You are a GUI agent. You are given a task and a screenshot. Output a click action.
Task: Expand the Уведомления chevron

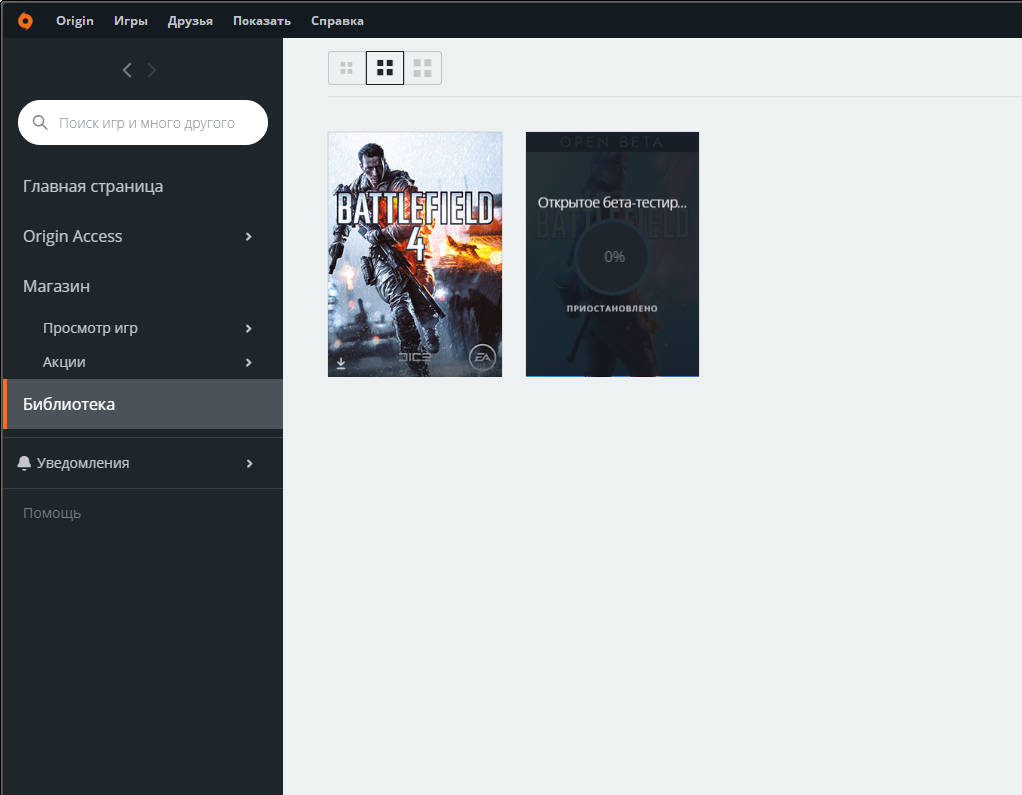(250, 463)
